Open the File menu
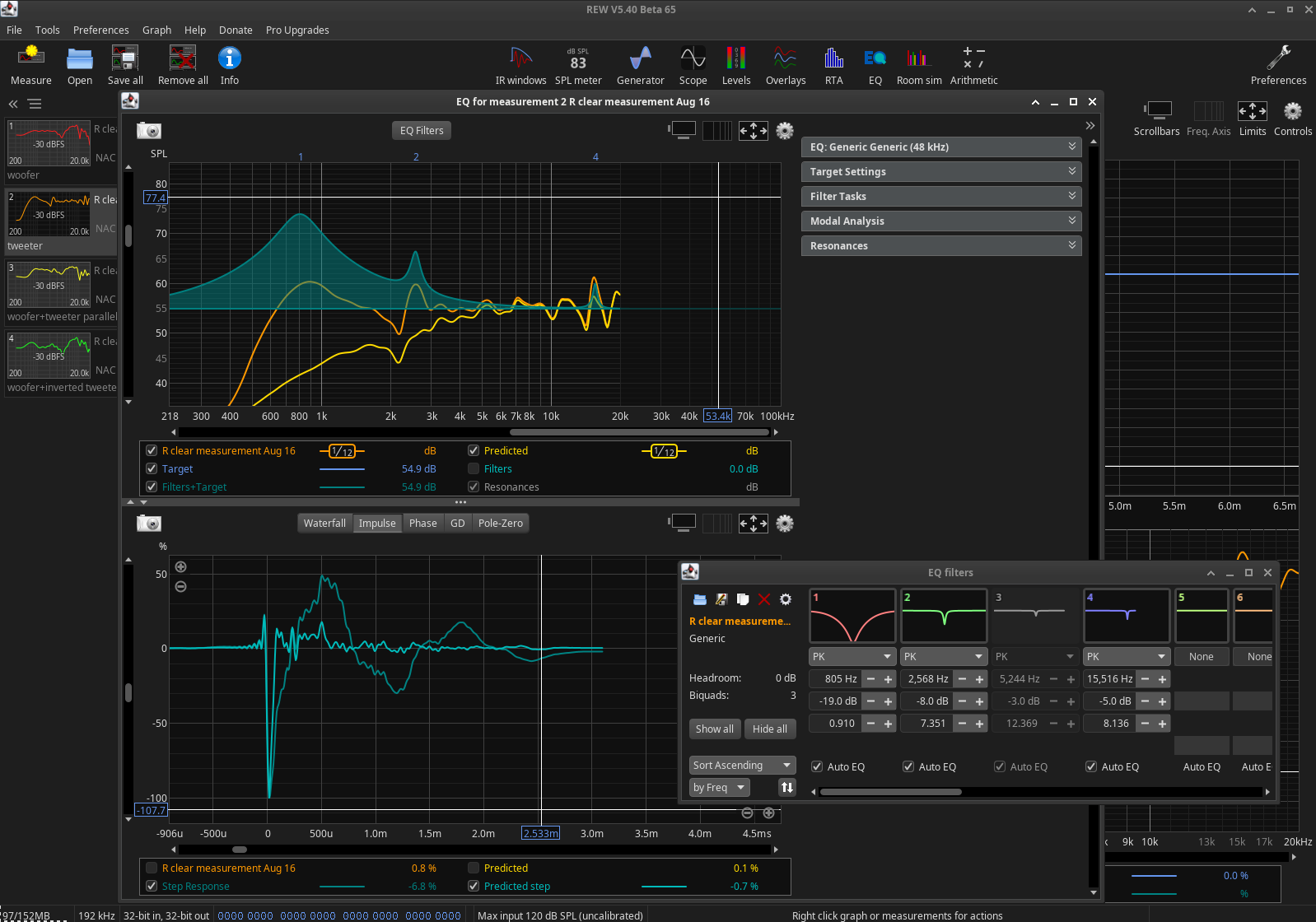Image resolution: width=1316 pixels, height=922 pixels. click(x=14, y=30)
